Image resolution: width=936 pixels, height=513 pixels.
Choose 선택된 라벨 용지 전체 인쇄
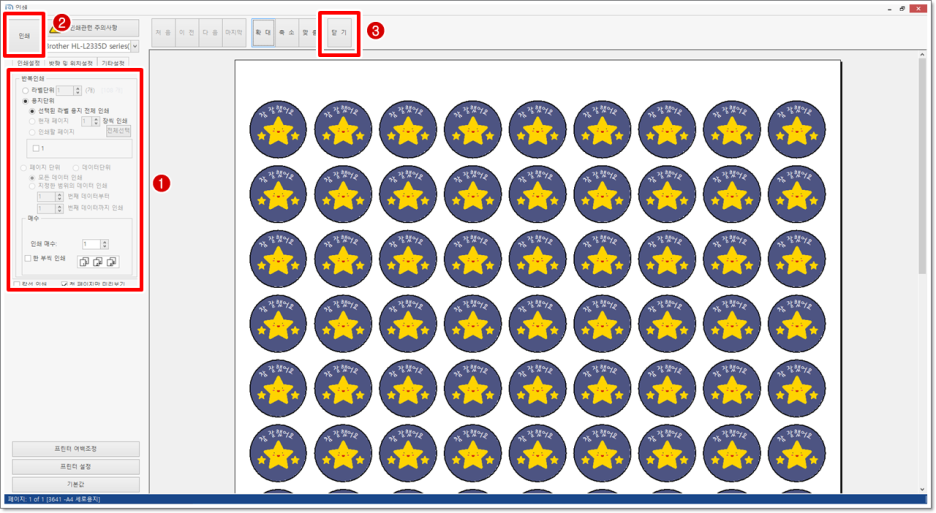point(32,111)
